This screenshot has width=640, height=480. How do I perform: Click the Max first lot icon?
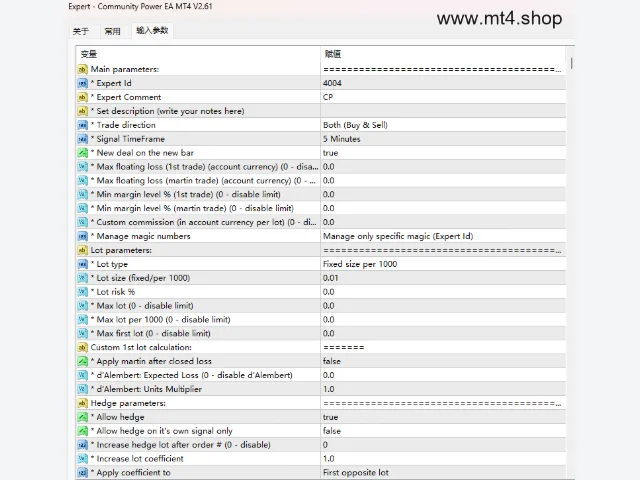(82, 333)
